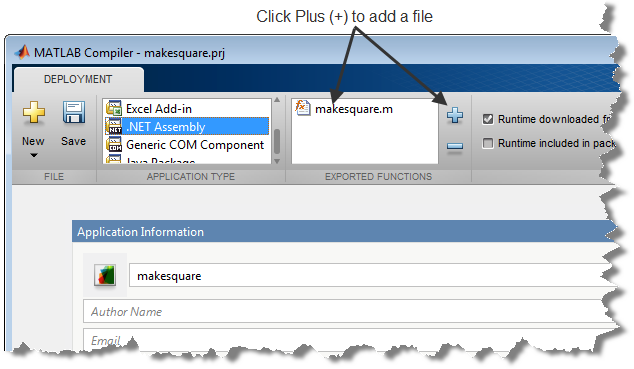Click the Save floppy disk icon
Image resolution: width=634 pixels, height=369 pixels.
pyautogui.click(x=74, y=112)
